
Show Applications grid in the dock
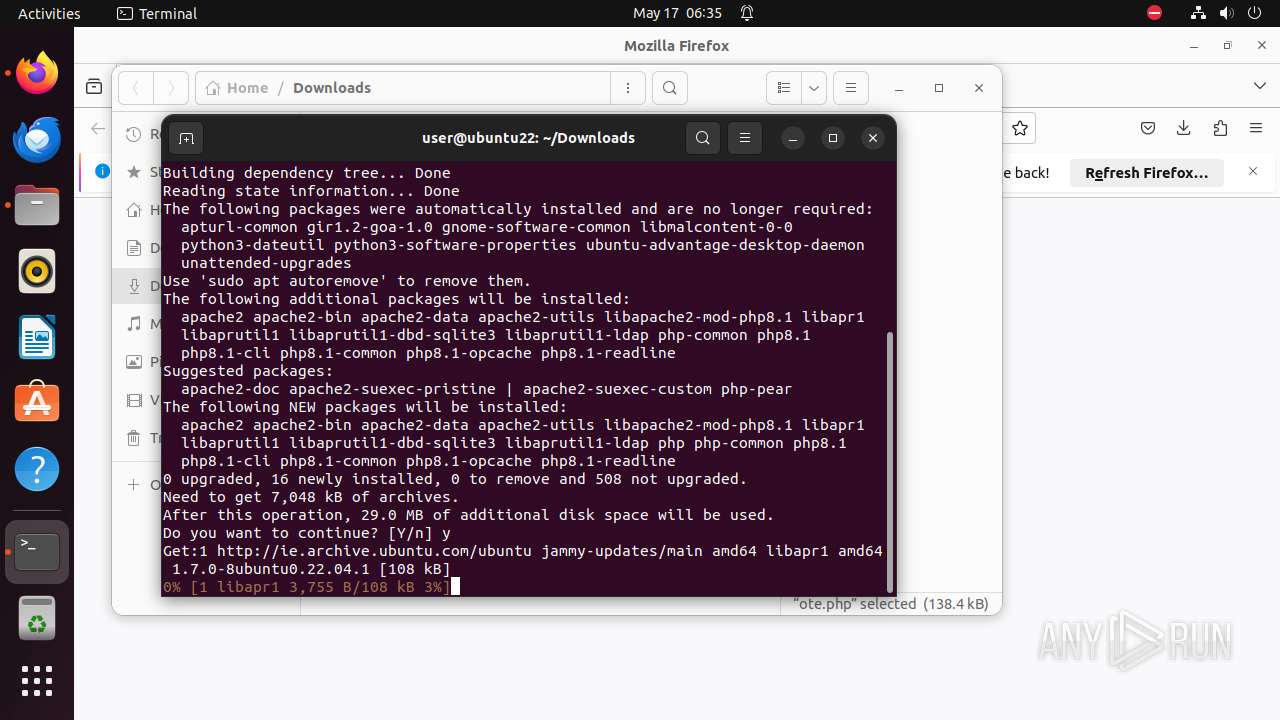(37, 681)
